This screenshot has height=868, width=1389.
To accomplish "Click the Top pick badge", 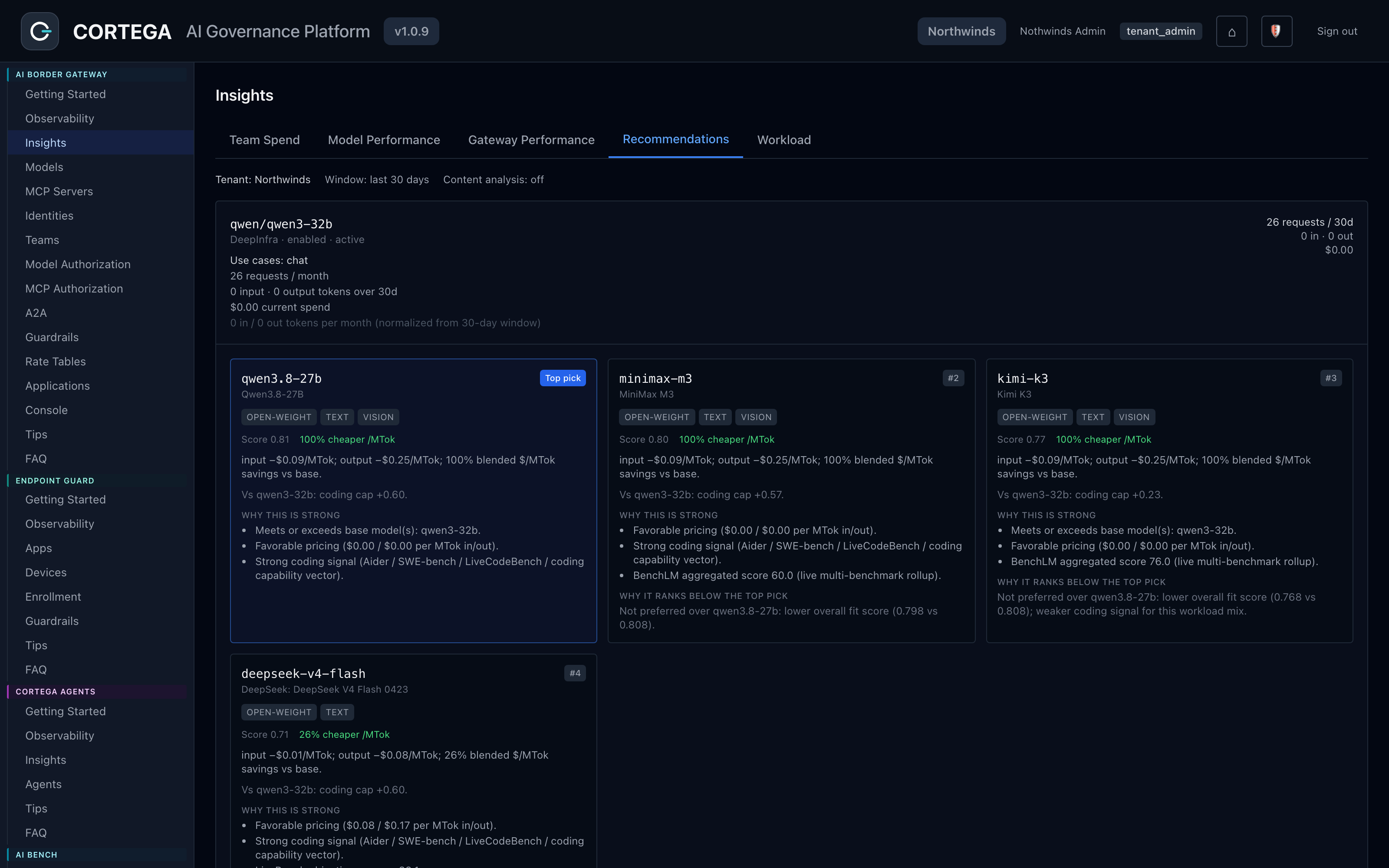I will point(563,378).
